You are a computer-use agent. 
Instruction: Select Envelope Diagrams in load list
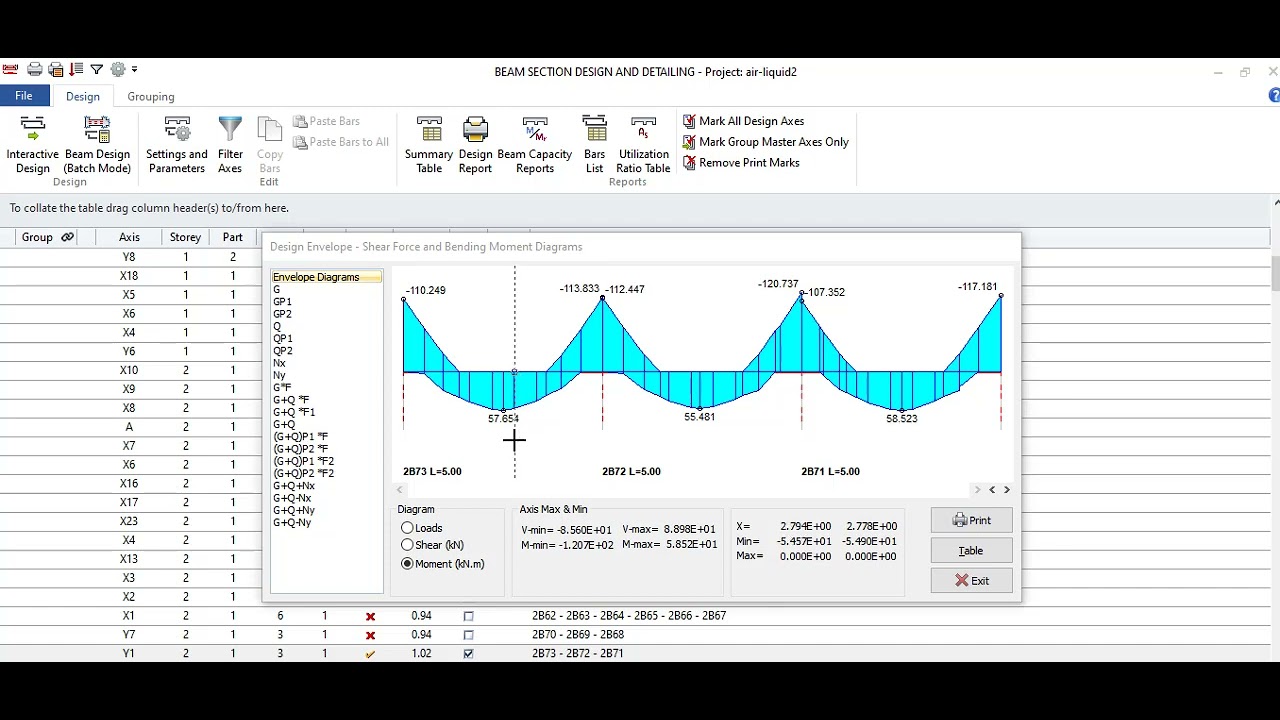point(326,278)
